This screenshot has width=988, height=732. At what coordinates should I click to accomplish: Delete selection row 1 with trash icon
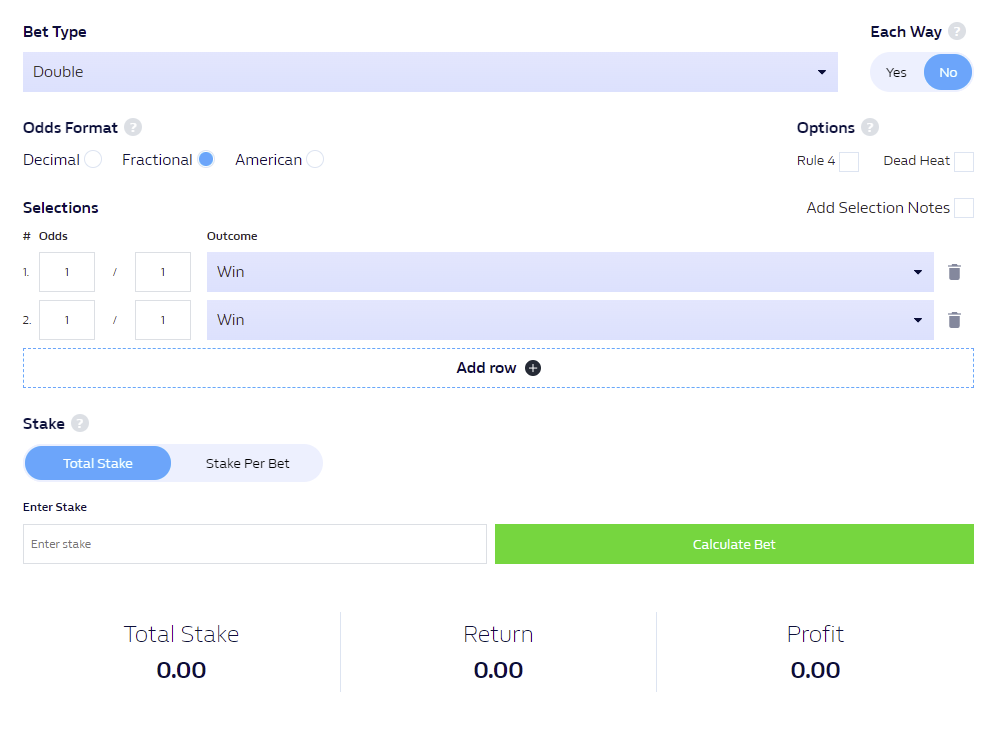(x=954, y=272)
